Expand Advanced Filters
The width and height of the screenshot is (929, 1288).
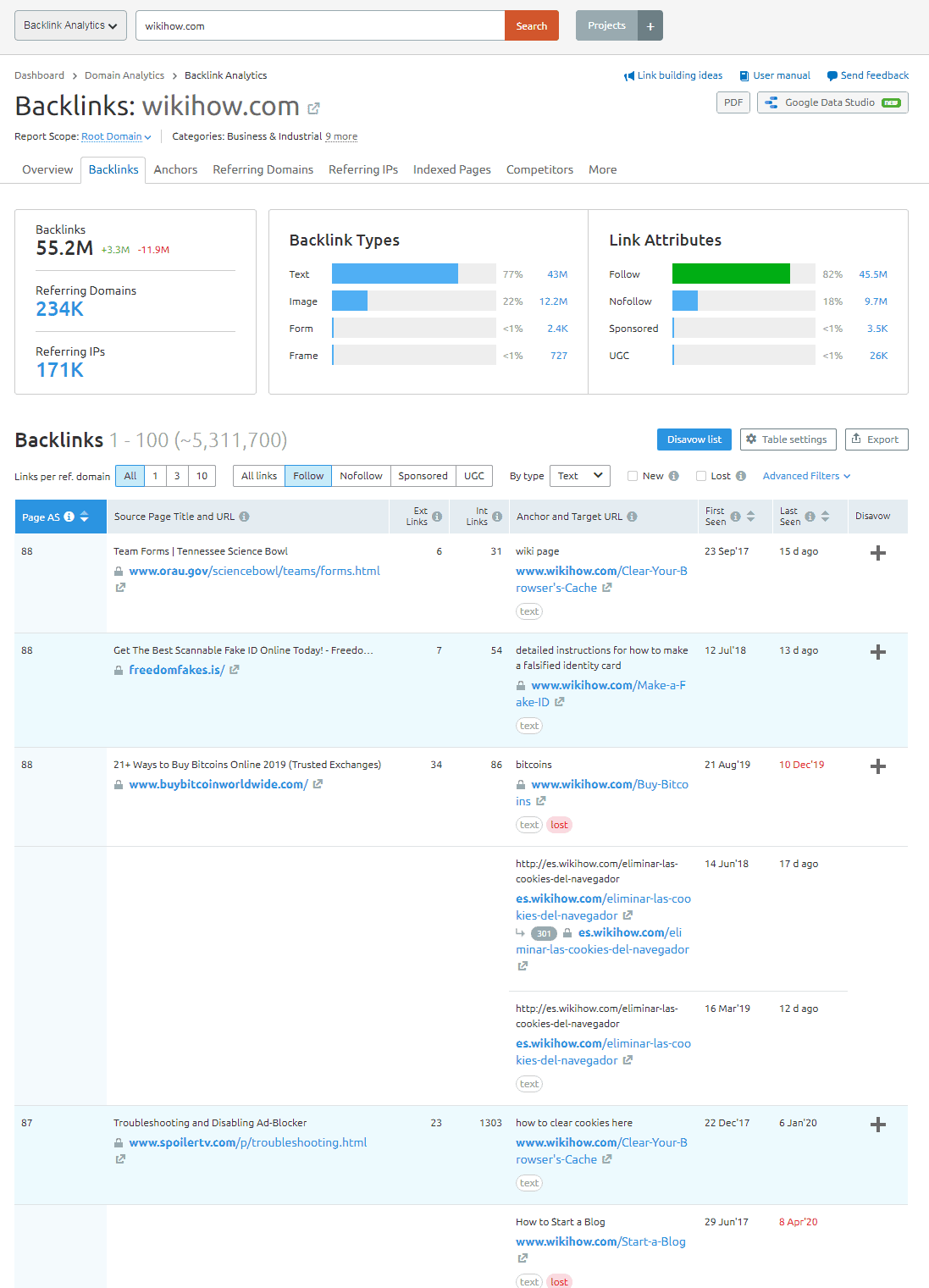click(806, 476)
